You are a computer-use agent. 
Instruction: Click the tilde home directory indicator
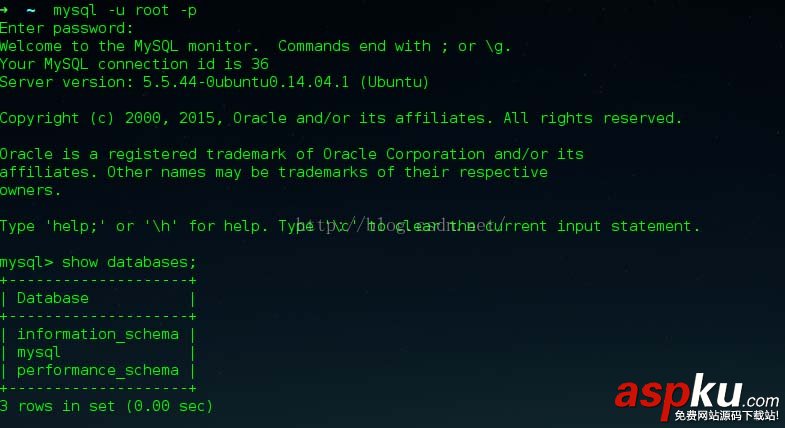[30, 10]
